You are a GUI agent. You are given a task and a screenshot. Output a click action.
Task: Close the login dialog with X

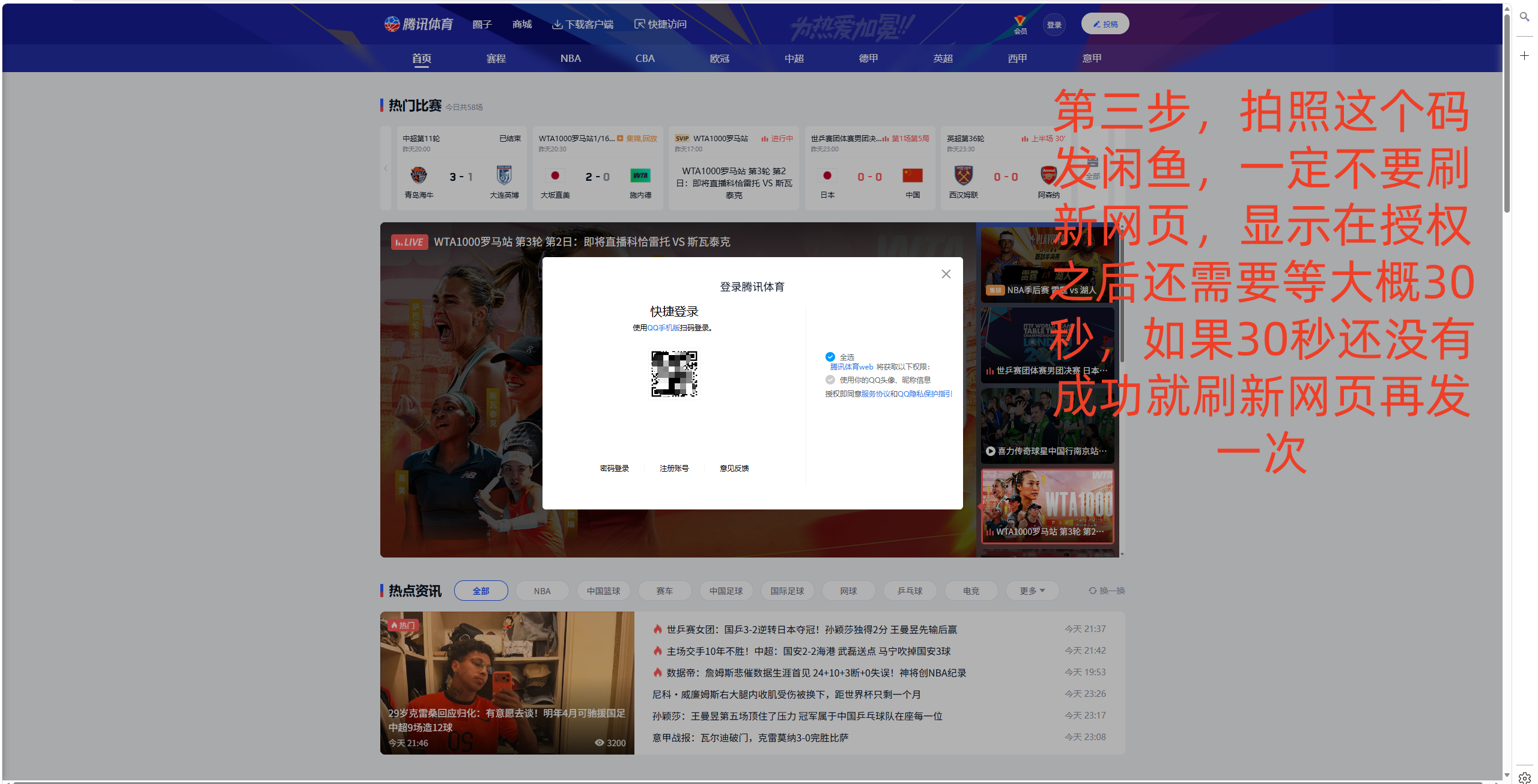946,274
